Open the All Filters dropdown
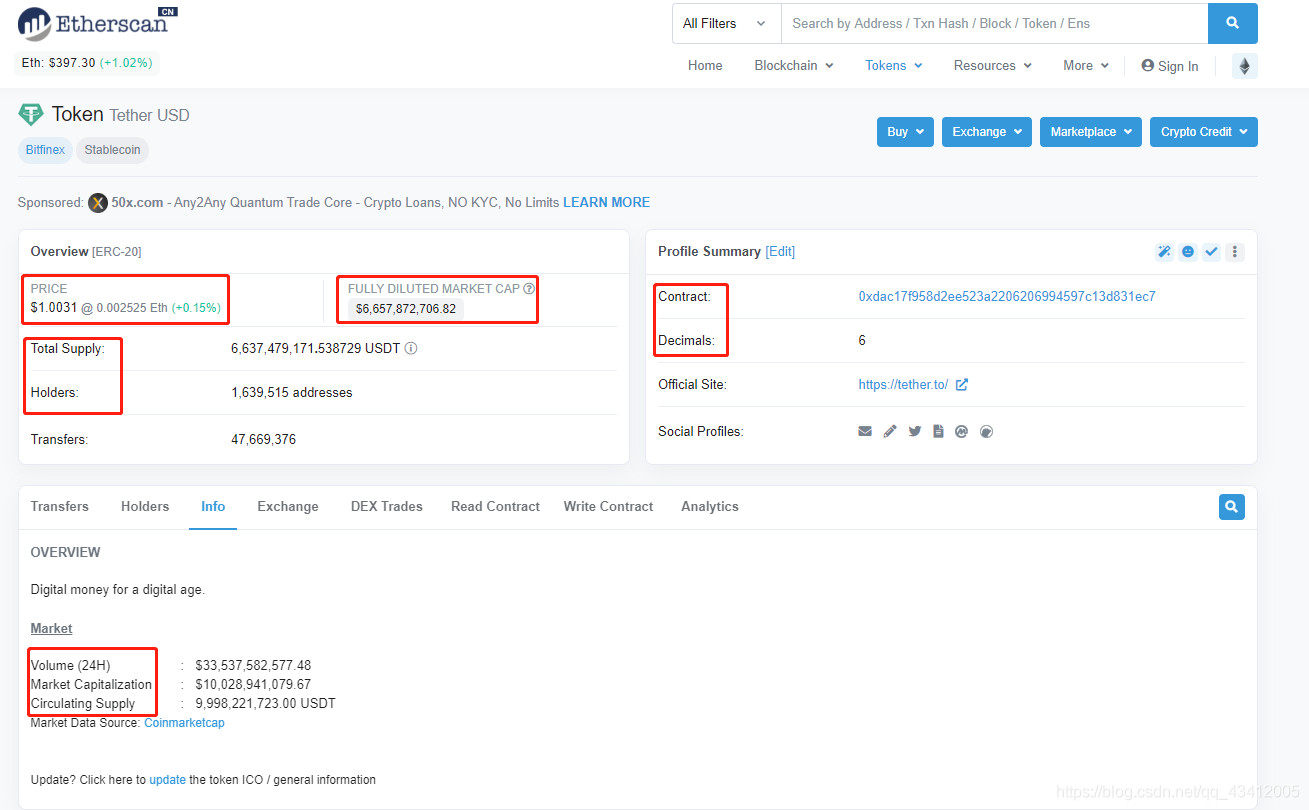The width and height of the screenshot is (1309, 810). [x=726, y=23]
